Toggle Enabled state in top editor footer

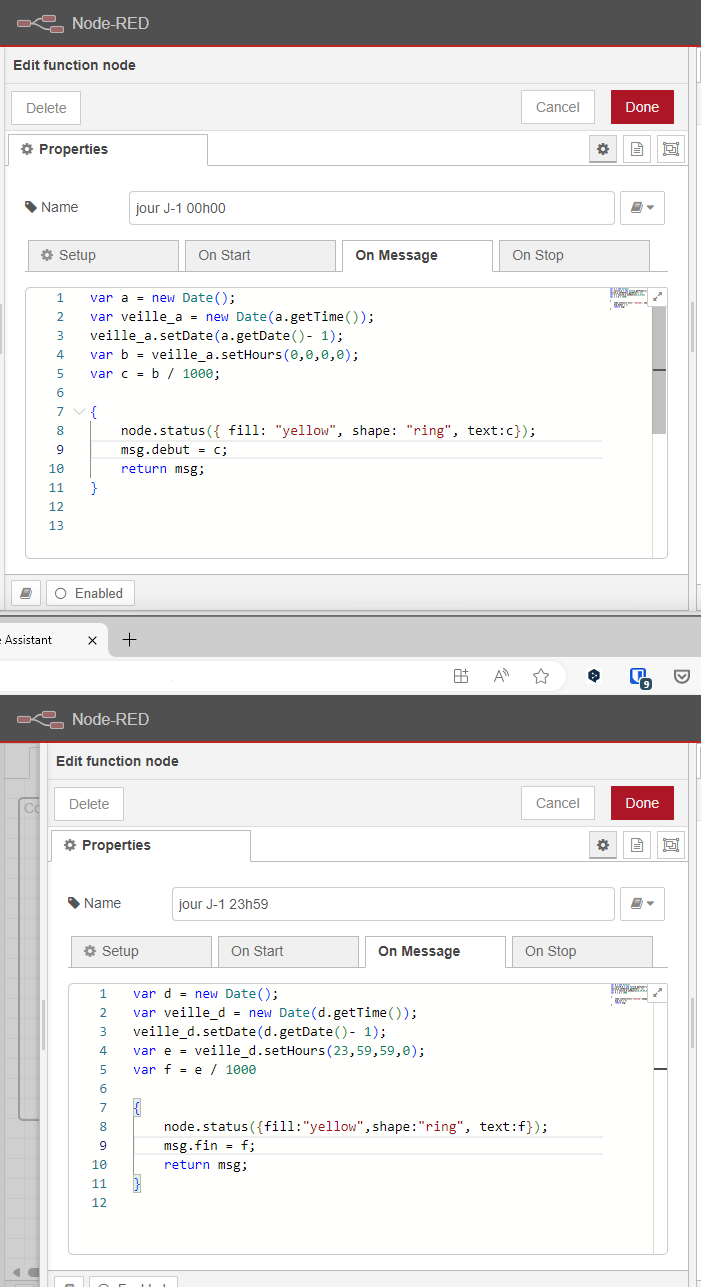pyautogui.click(x=90, y=593)
